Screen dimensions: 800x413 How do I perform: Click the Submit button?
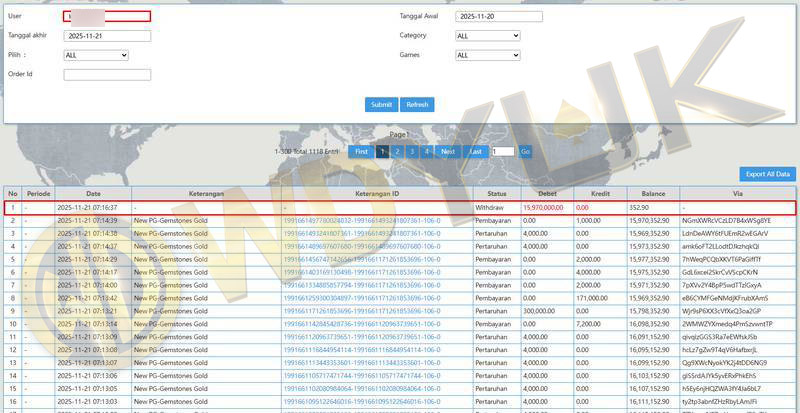tap(381, 104)
